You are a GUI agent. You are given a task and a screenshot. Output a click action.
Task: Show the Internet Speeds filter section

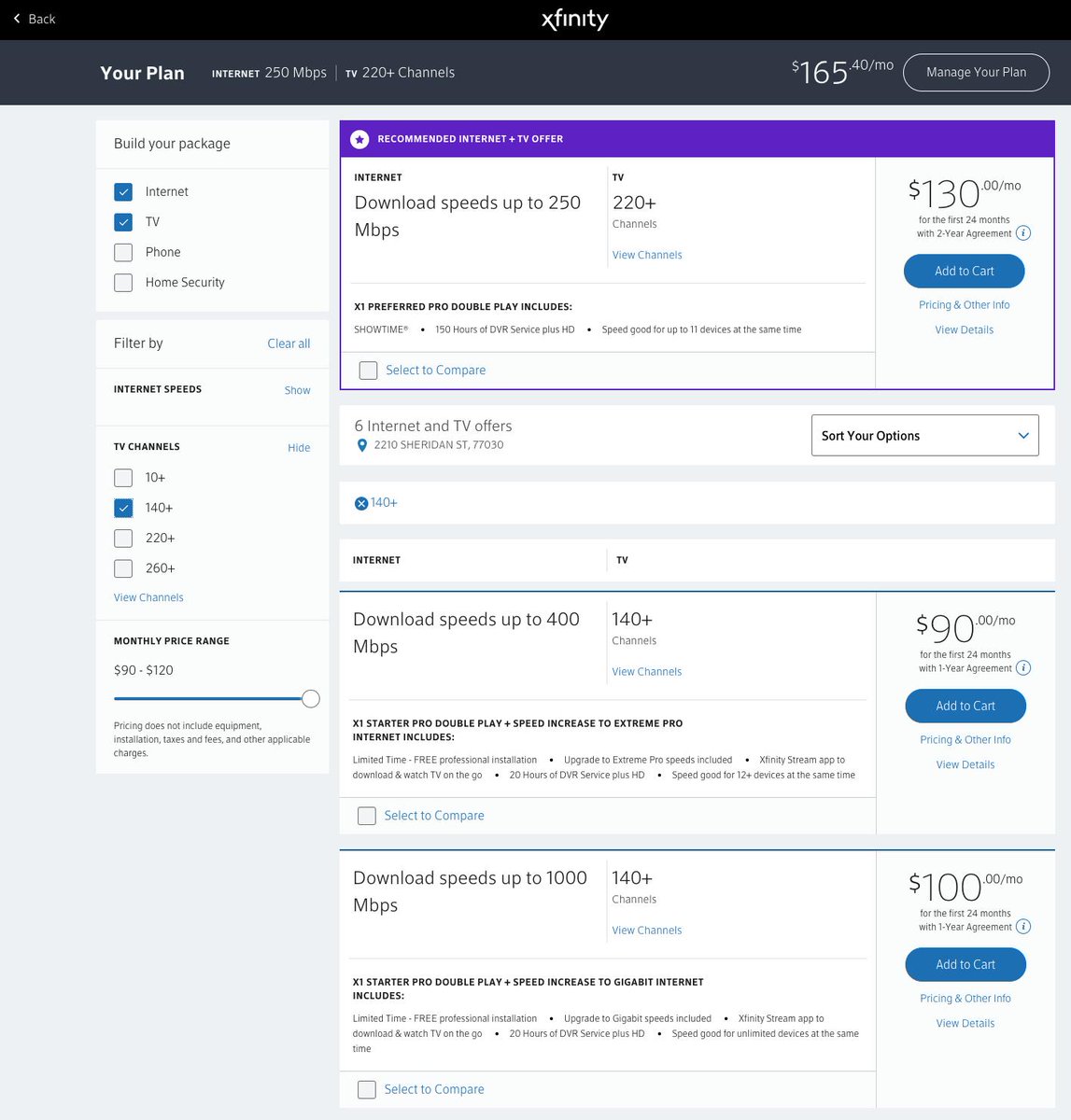coord(297,390)
